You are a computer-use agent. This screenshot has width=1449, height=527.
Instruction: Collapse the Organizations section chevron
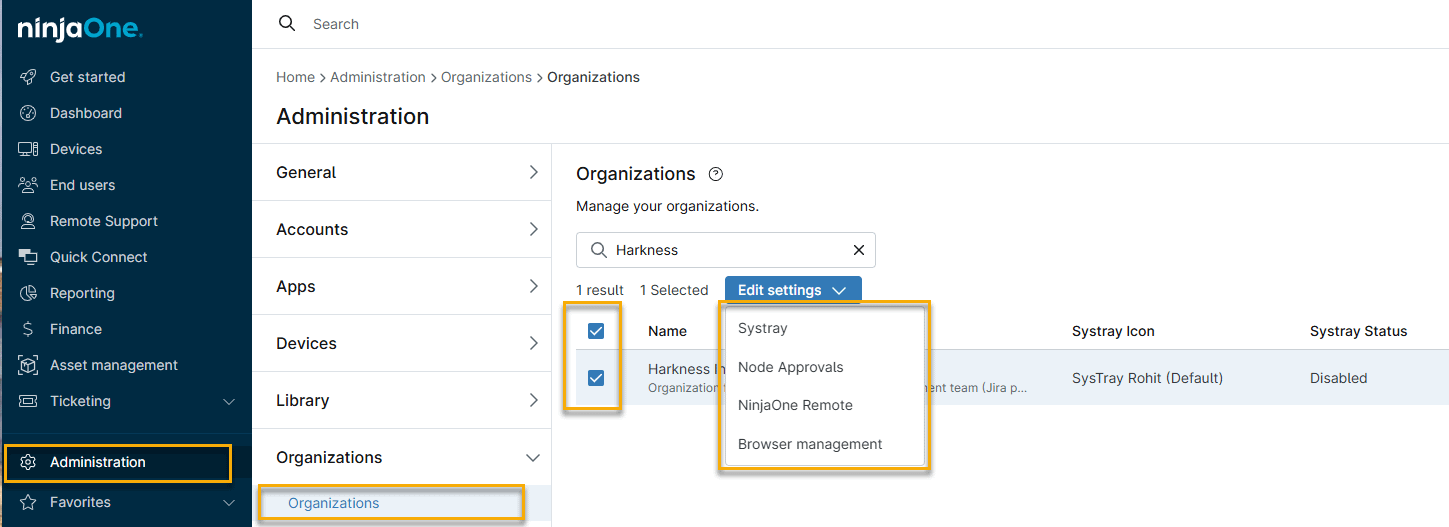click(533, 457)
